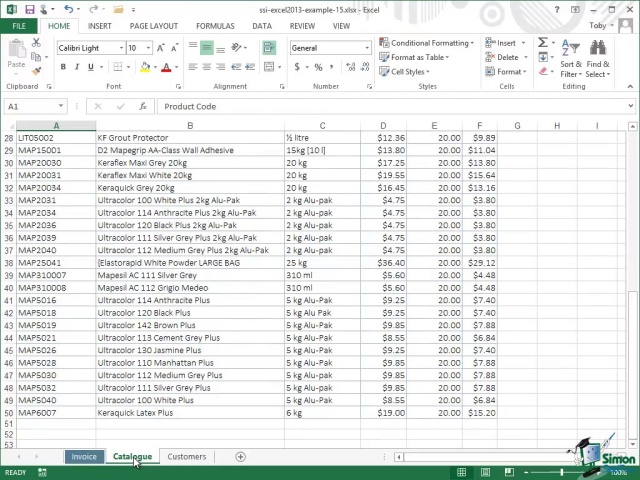This screenshot has height=480, width=640.
Task: Toggle Bold formatting
Action: coord(63,67)
